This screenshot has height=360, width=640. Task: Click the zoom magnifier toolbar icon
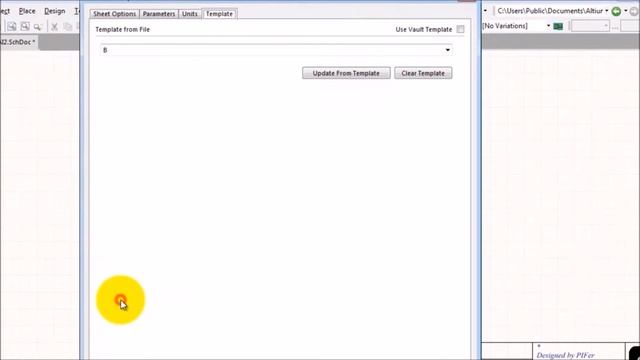38,27
